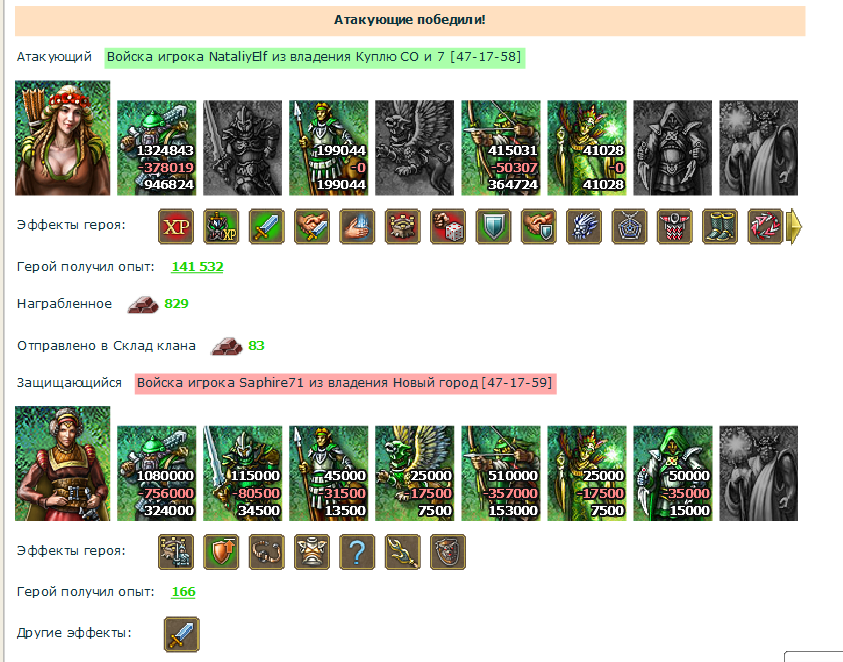Click the attacker NataliyElf hero portrait
This screenshot has height=662, width=843.
point(62,138)
